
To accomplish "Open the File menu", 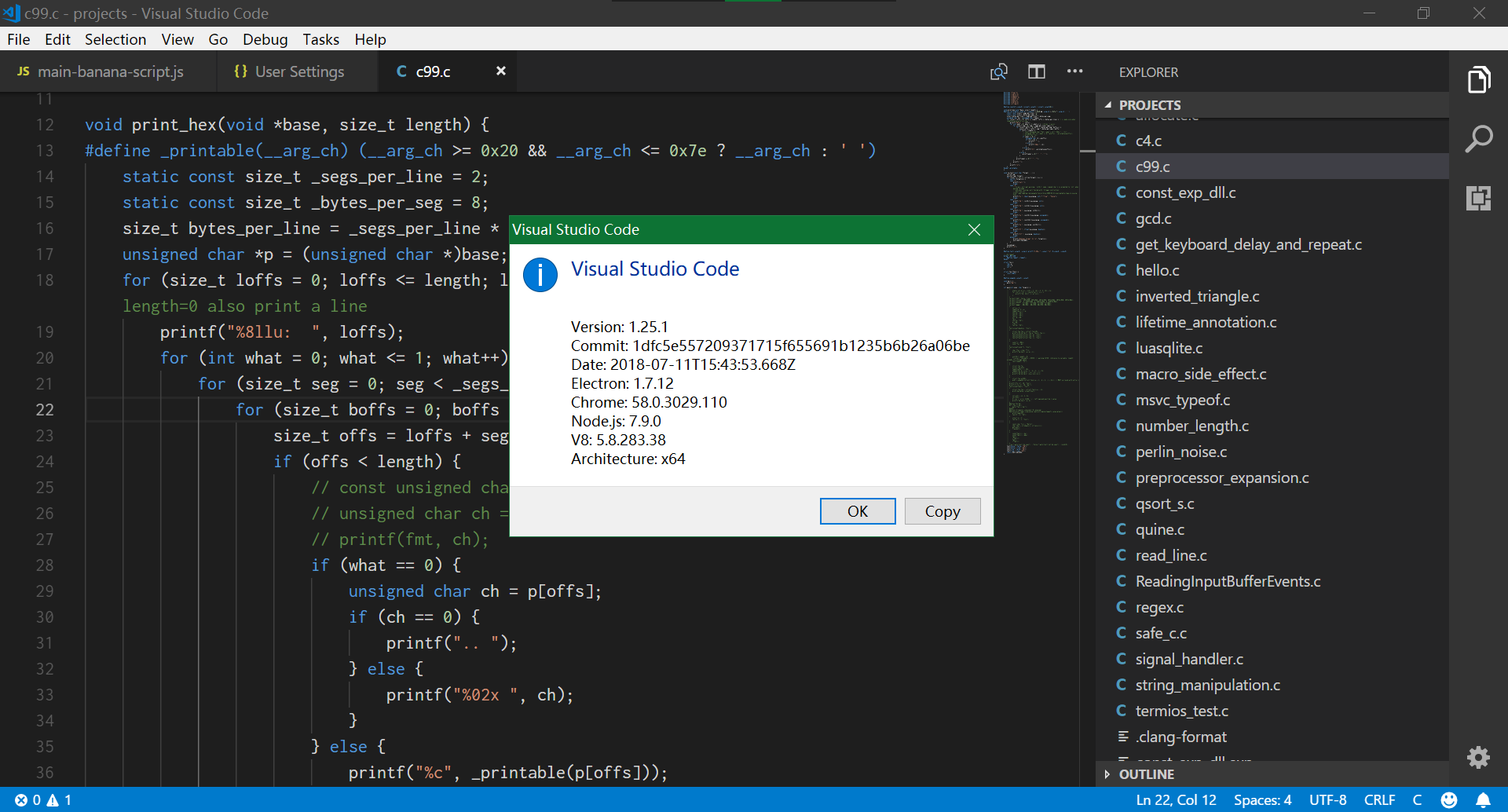I will coord(19,39).
